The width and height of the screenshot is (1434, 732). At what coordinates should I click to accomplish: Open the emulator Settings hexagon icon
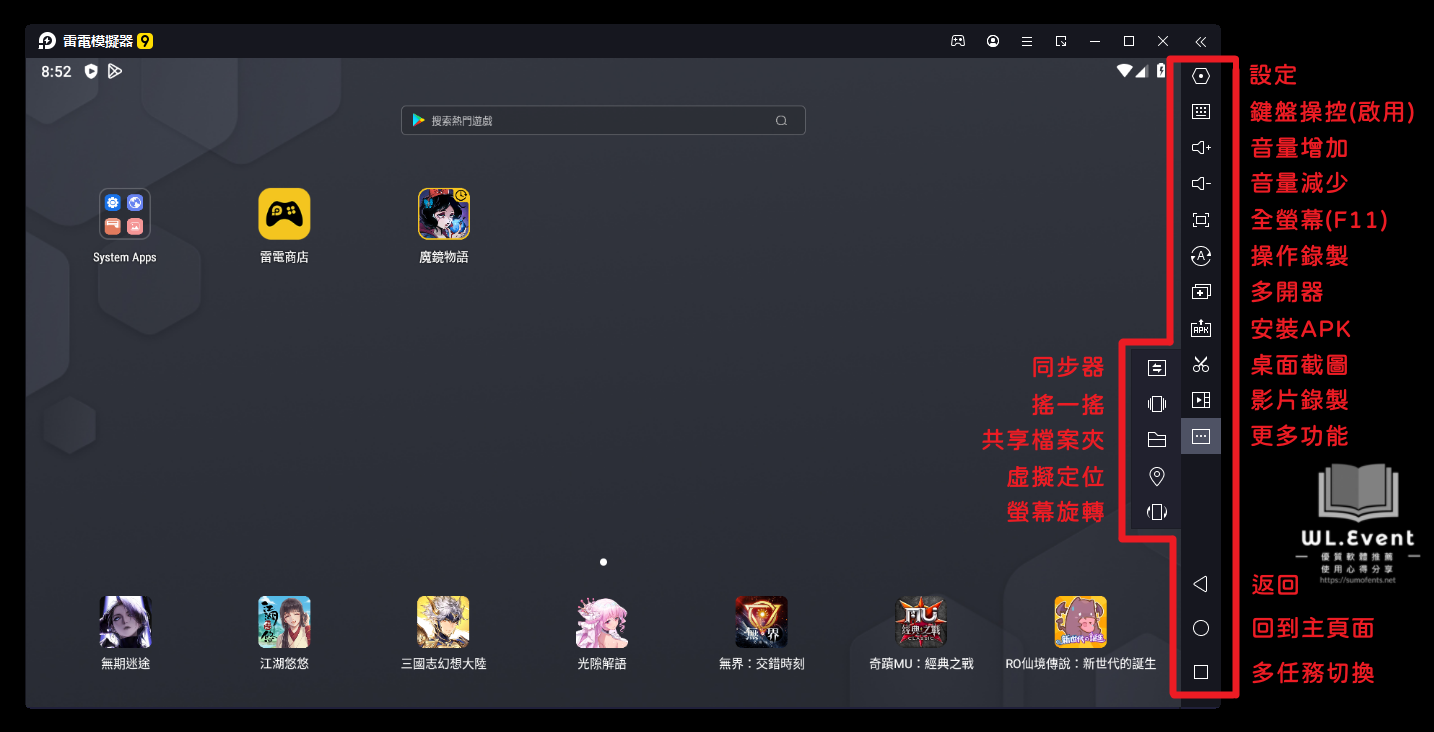click(x=1201, y=76)
